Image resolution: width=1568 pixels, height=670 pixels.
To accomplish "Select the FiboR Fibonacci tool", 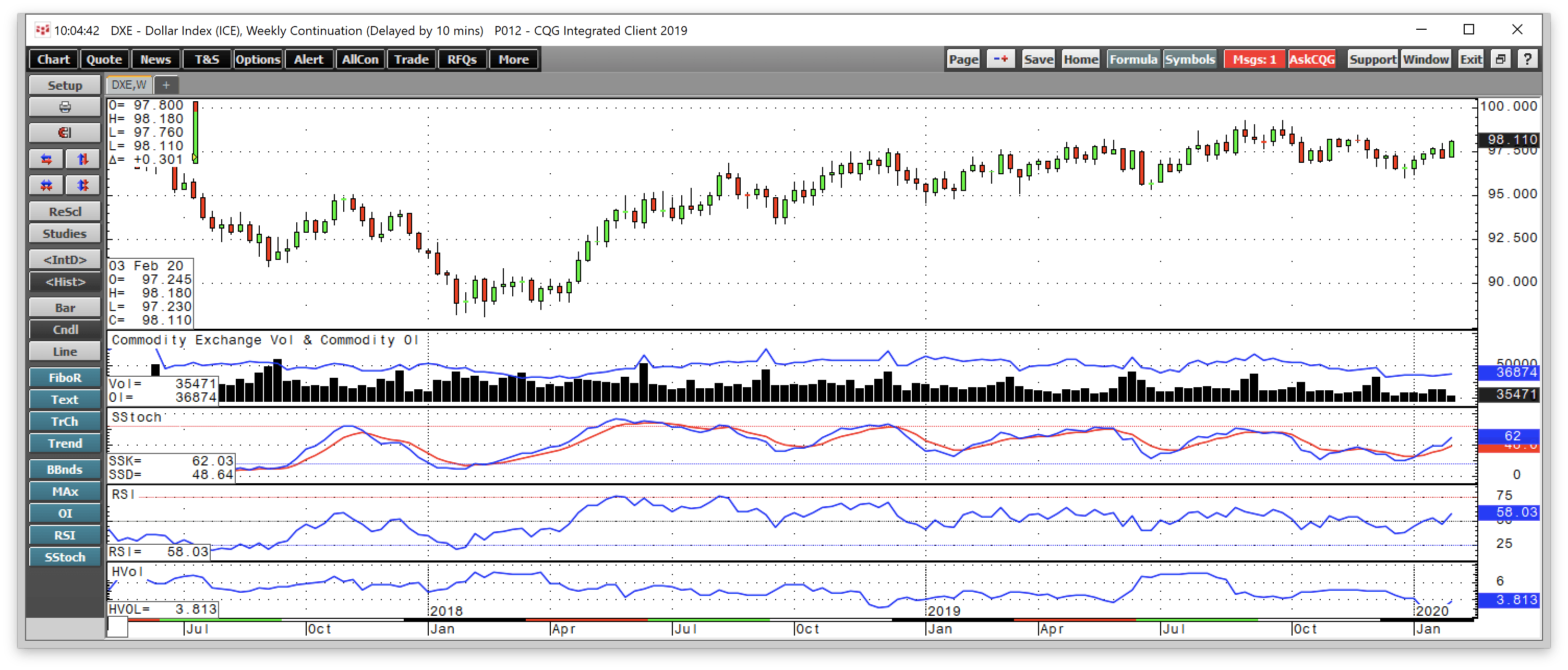I will click(65, 378).
